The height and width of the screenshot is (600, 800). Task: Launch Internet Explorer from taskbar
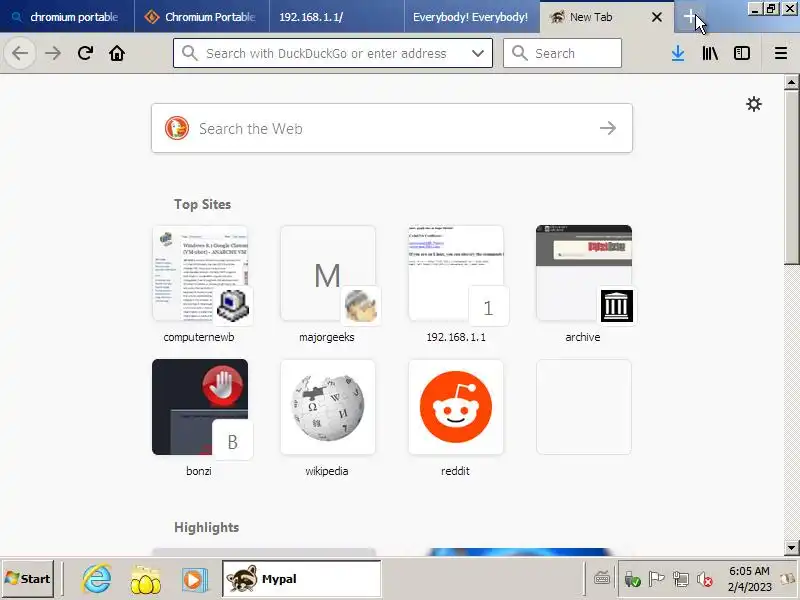pyautogui.click(x=96, y=579)
